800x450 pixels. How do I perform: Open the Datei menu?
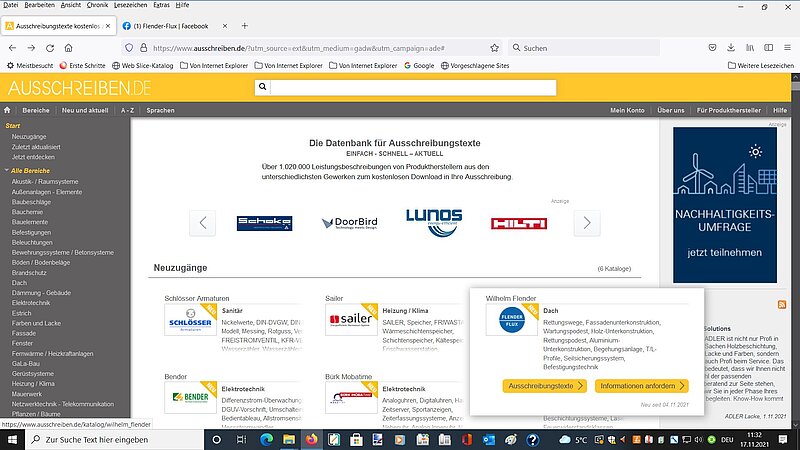coord(10,5)
